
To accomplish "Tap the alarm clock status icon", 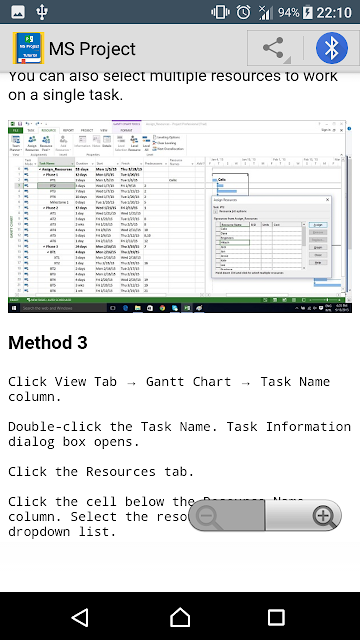I will pos(244,12).
